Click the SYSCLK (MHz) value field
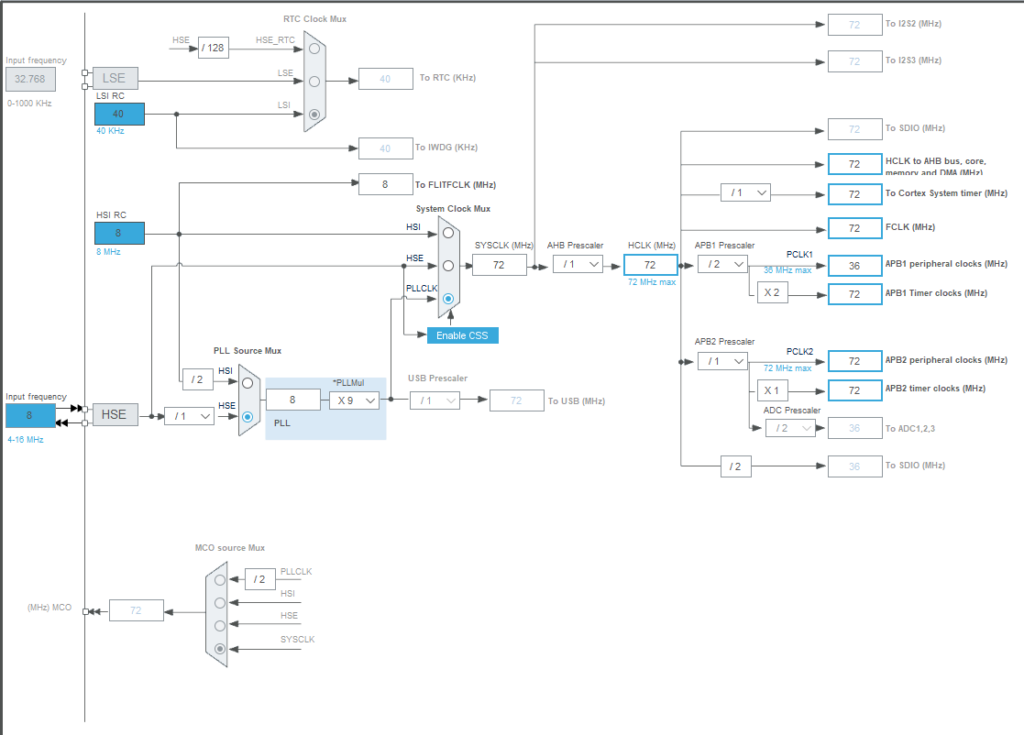This screenshot has width=1024, height=735. (x=499, y=265)
